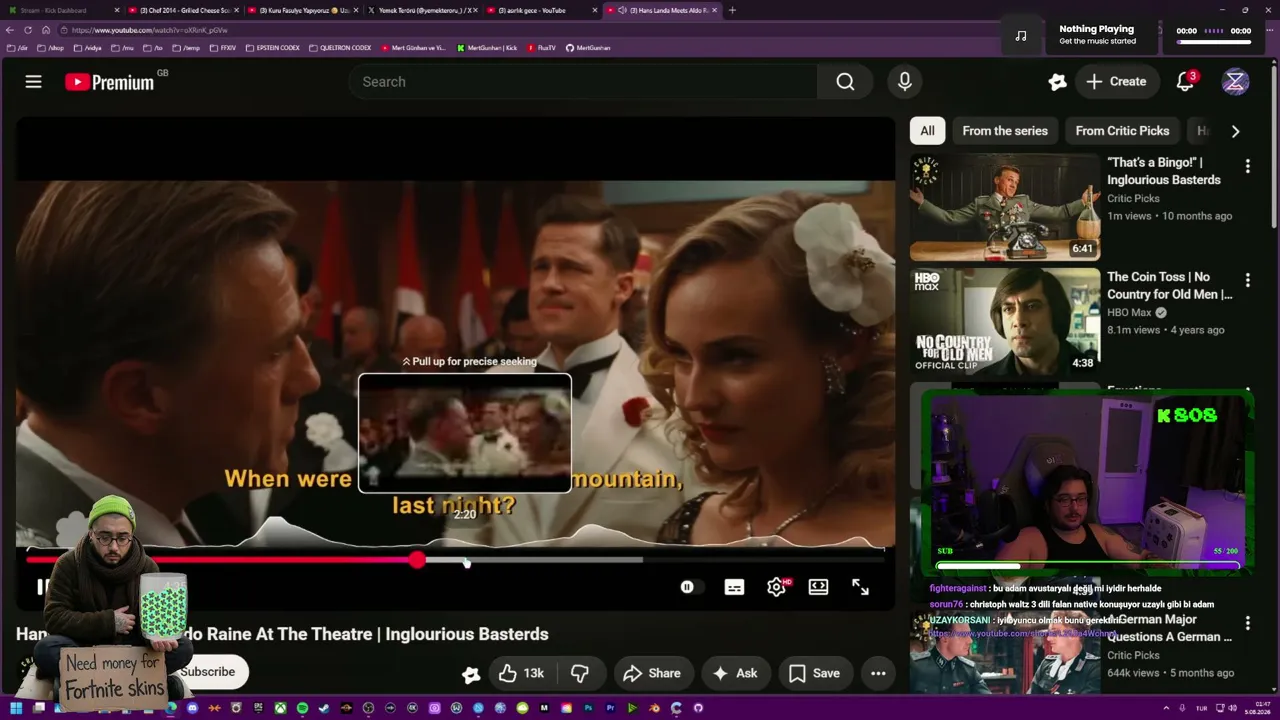
Task: Show hidden system tray icons
Action: tap(1168, 708)
